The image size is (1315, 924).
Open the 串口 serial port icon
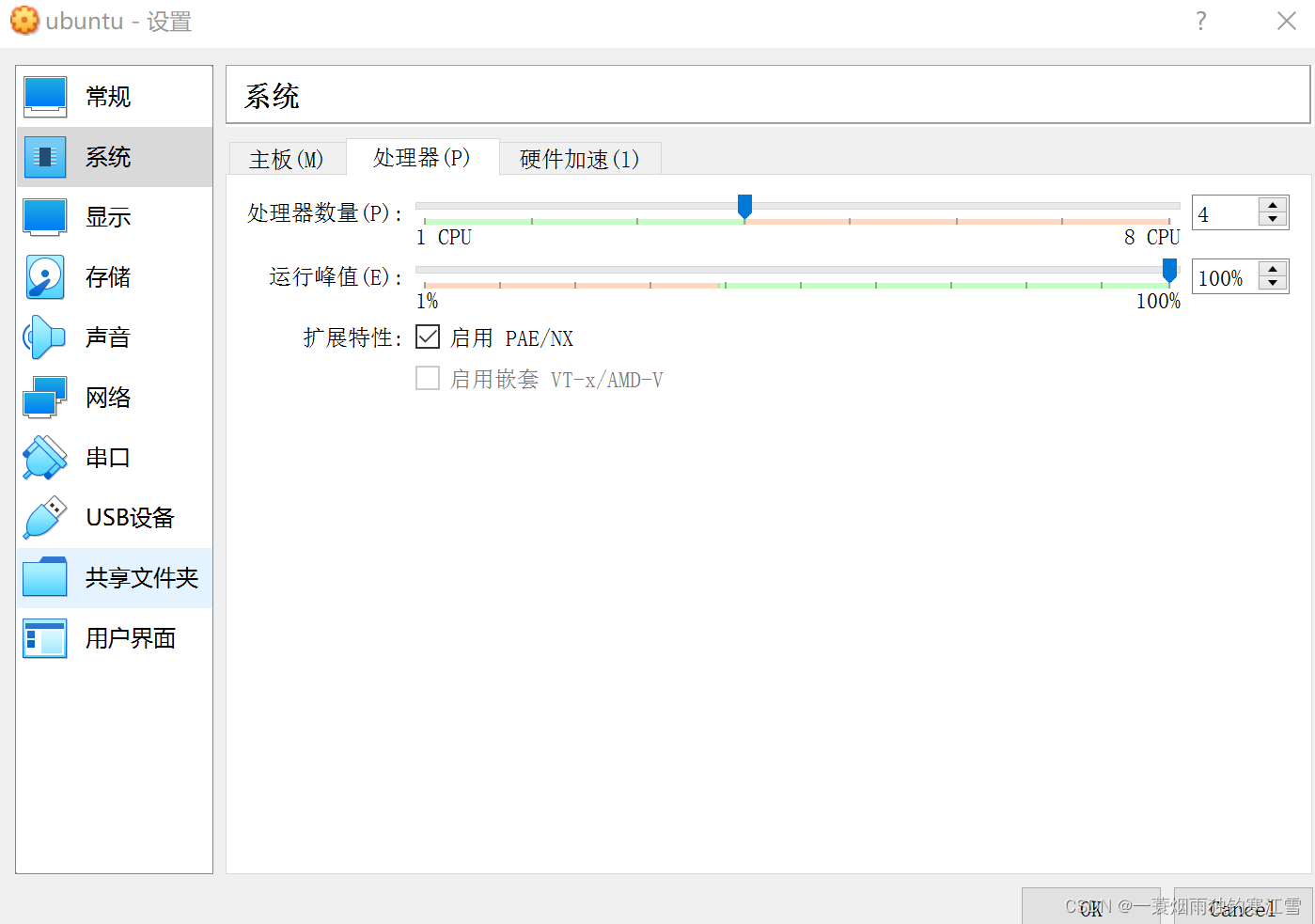[45, 458]
